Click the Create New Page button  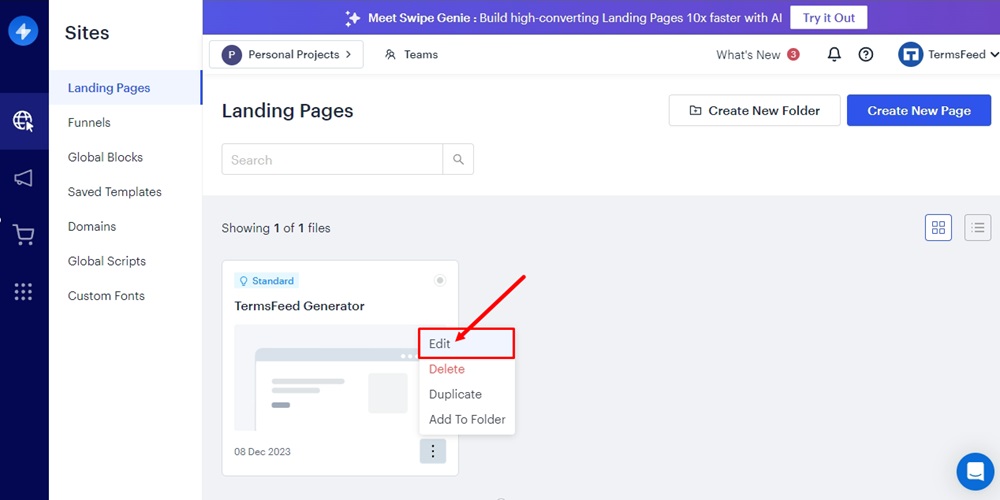pyautogui.click(x=919, y=110)
